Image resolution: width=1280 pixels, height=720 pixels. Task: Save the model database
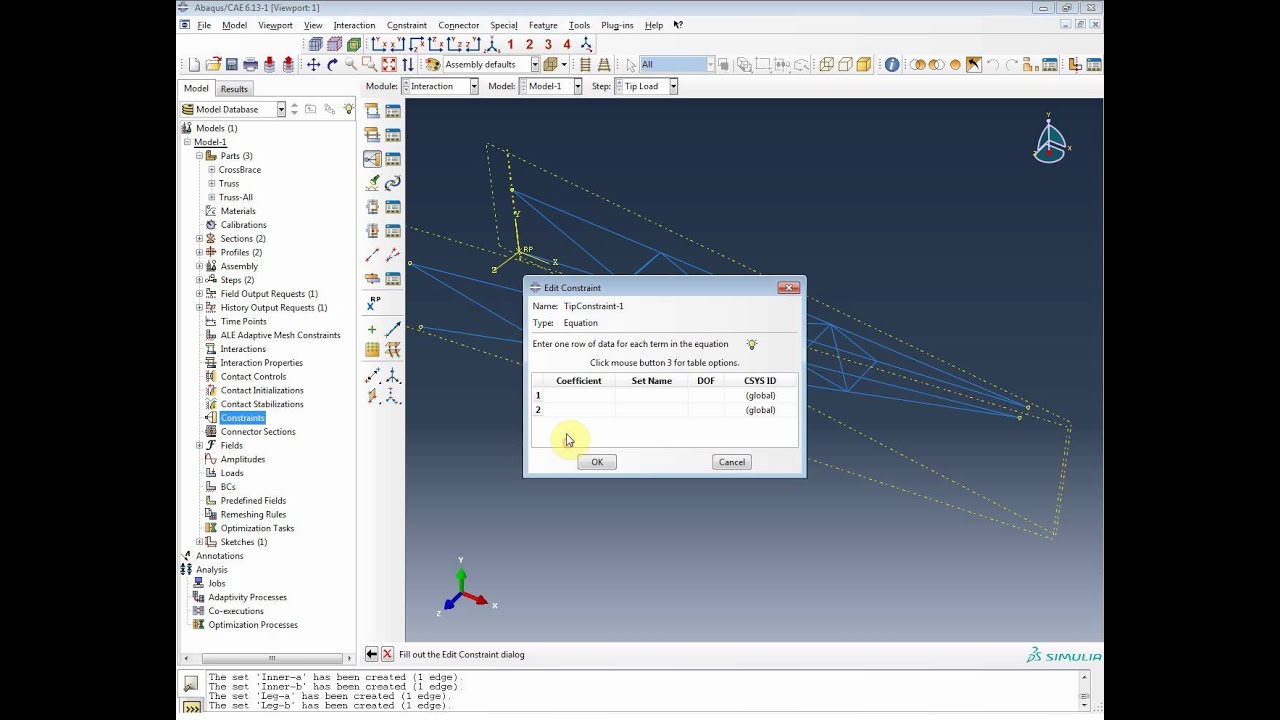(x=231, y=64)
